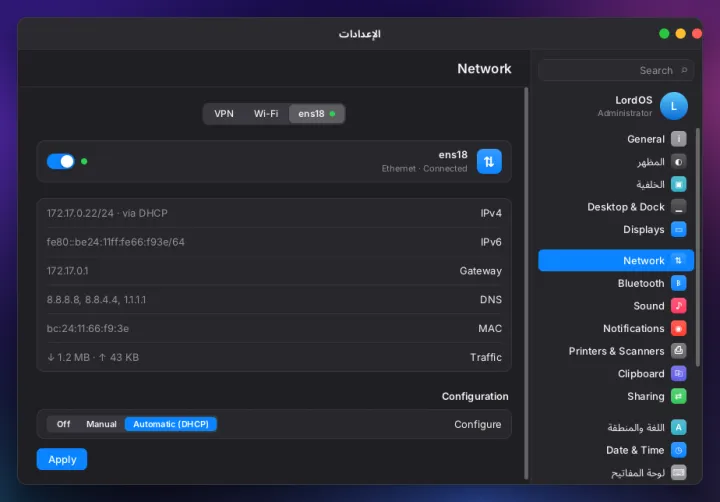
Task: Open the General settings icon
Action: click(x=678, y=139)
